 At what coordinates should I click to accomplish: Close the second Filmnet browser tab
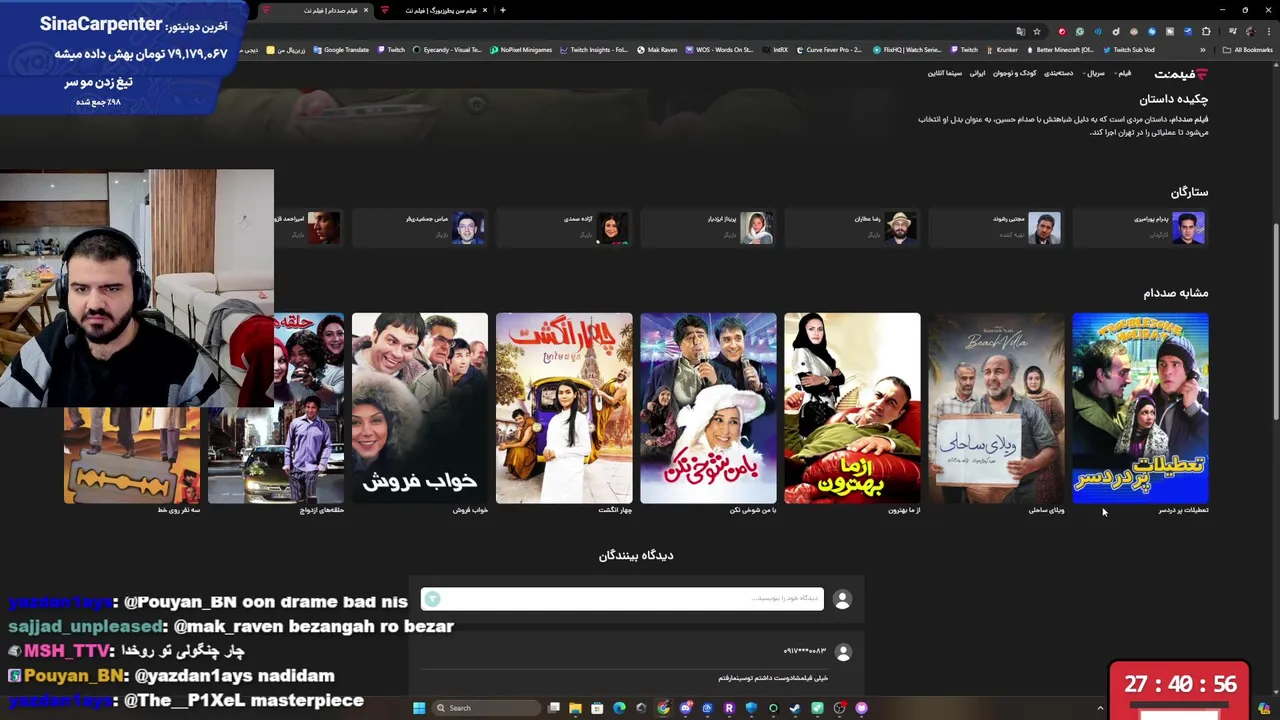[x=485, y=10]
